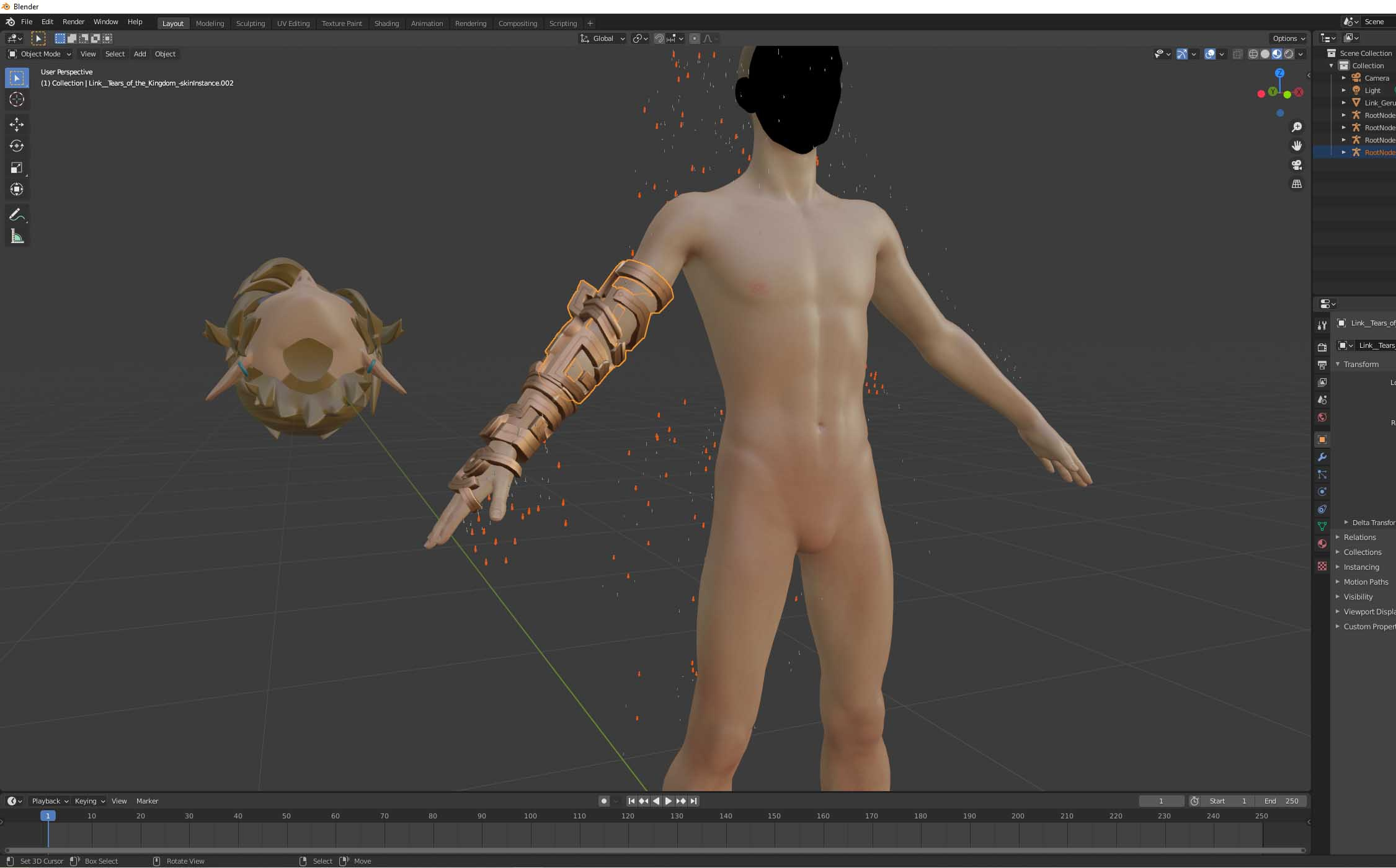The height and width of the screenshot is (868, 1396).
Task: Switch to Wireframe viewport shading
Action: click(x=1253, y=54)
